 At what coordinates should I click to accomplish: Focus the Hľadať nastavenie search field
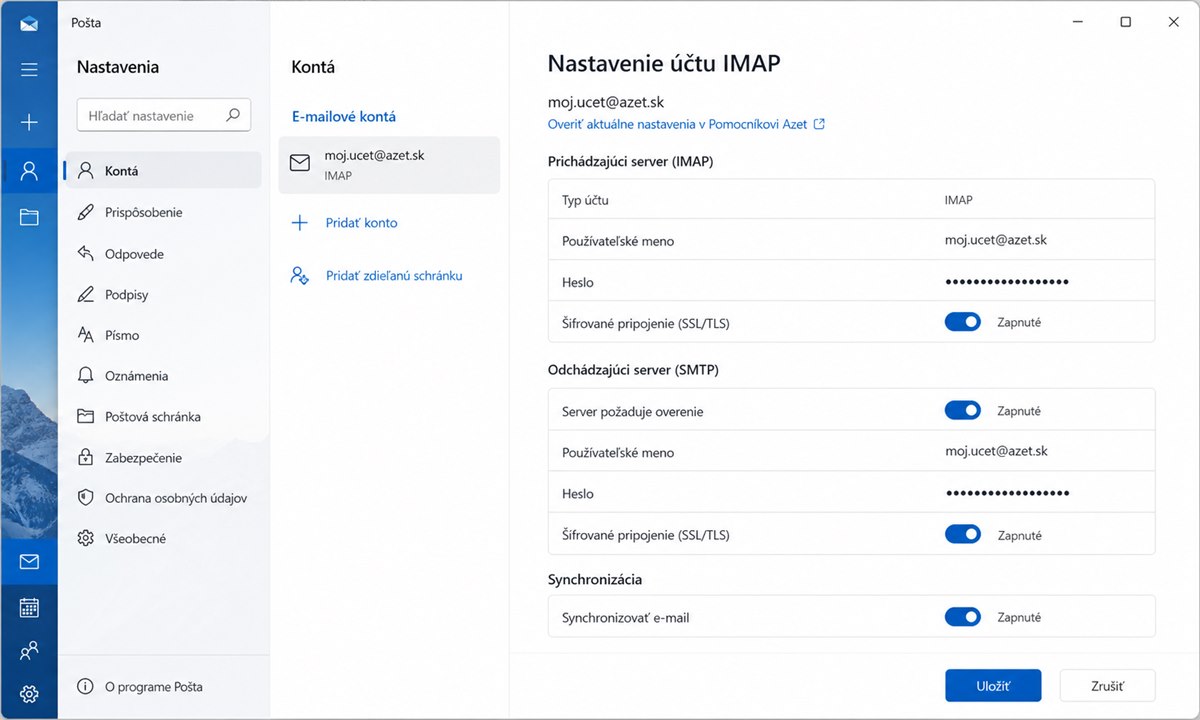coord(164,115)
